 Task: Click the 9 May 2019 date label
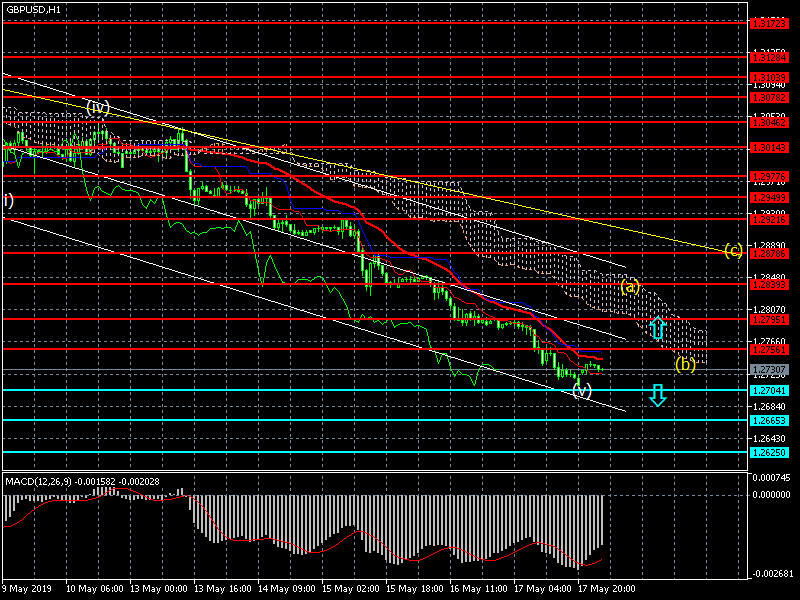click(27, 589)
